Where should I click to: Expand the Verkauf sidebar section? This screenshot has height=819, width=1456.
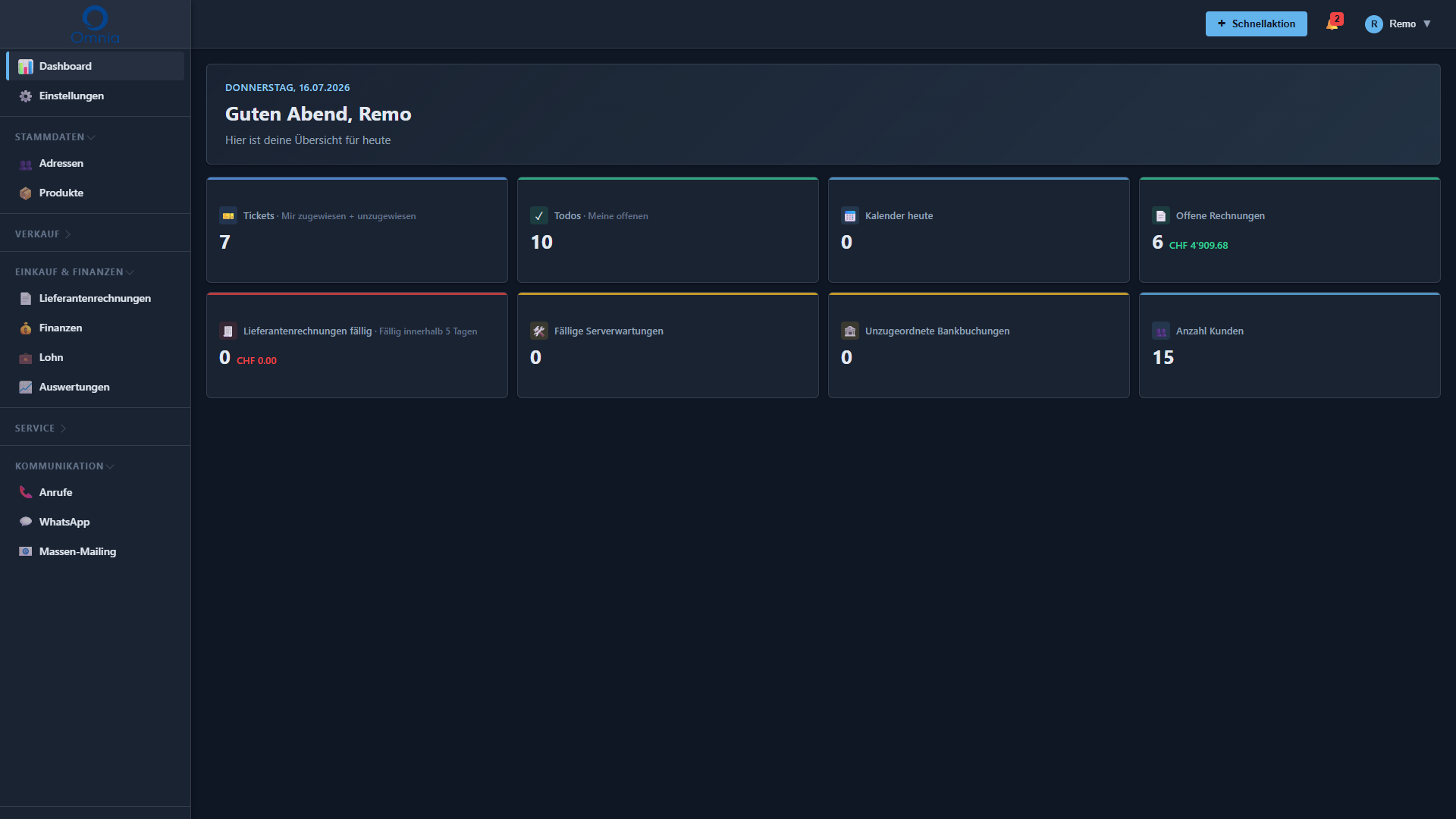[x=43, y=234]
